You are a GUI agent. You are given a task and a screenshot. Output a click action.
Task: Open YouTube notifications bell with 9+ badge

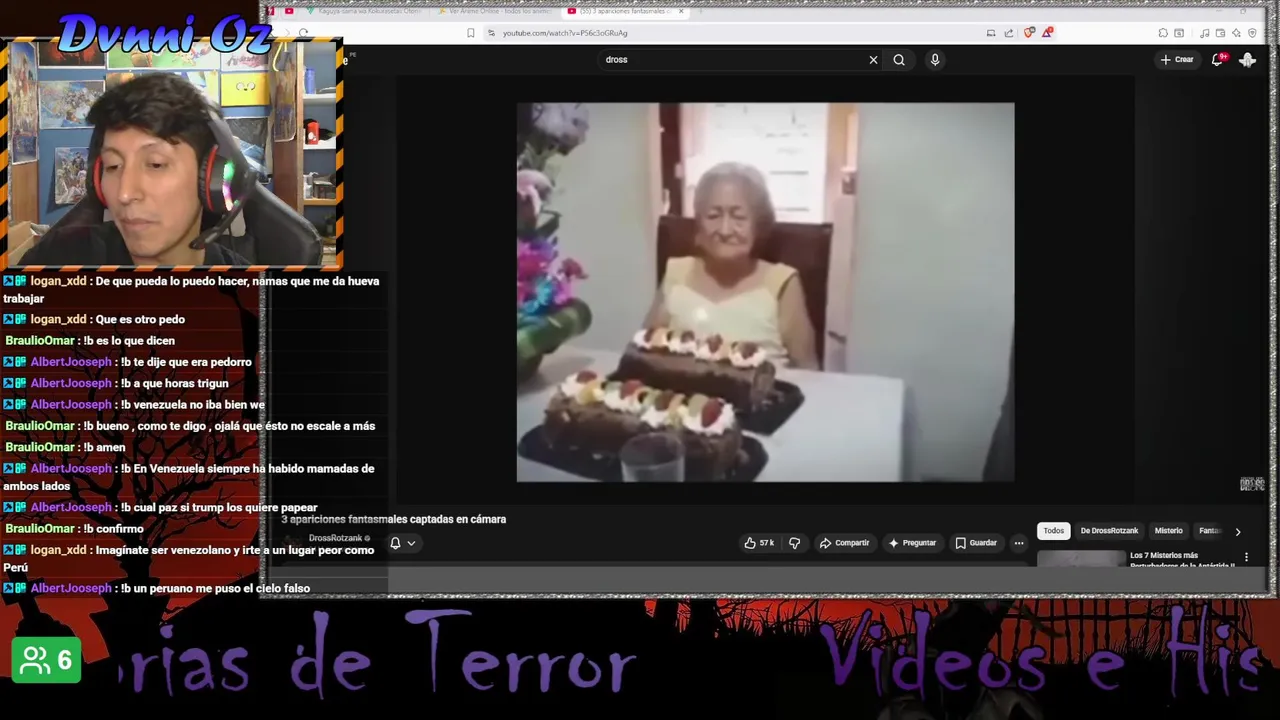(x=1218, y=60)
